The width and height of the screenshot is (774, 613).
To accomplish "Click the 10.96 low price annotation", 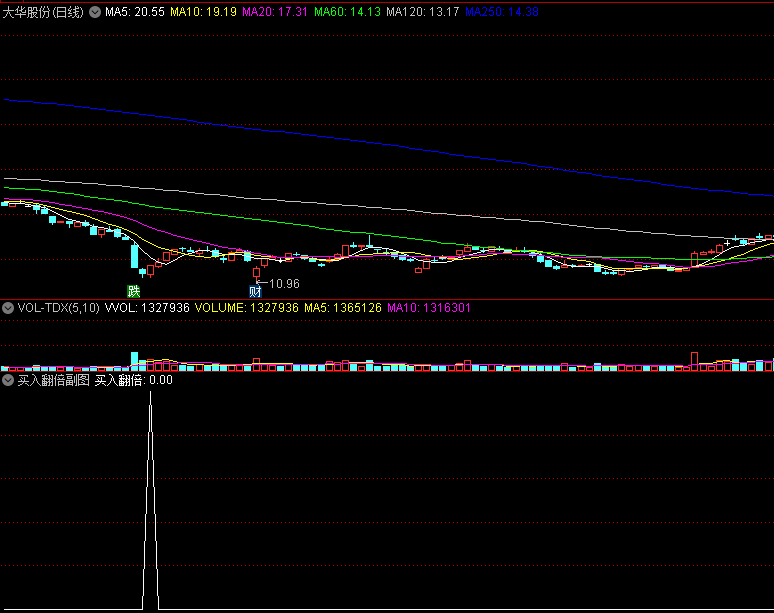I will coord(284,284).
